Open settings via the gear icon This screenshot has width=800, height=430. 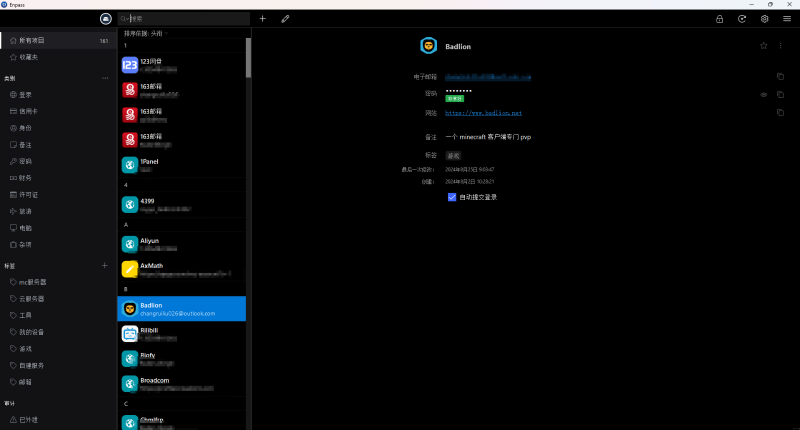(x=765, y=18)
